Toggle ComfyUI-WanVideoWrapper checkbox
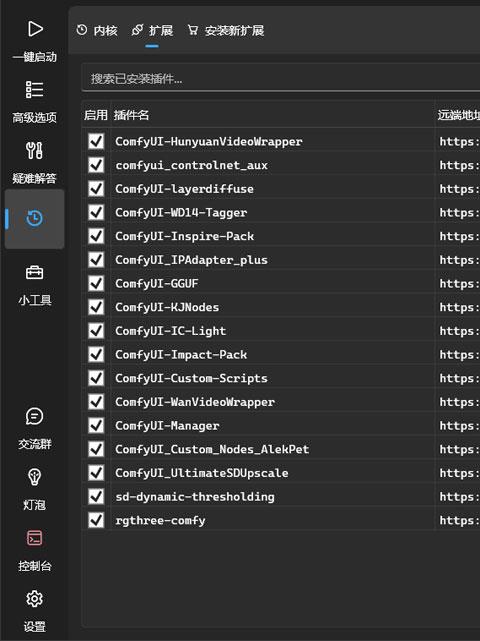The width and height of the screenshot is (480, 641). click(96, 402)
